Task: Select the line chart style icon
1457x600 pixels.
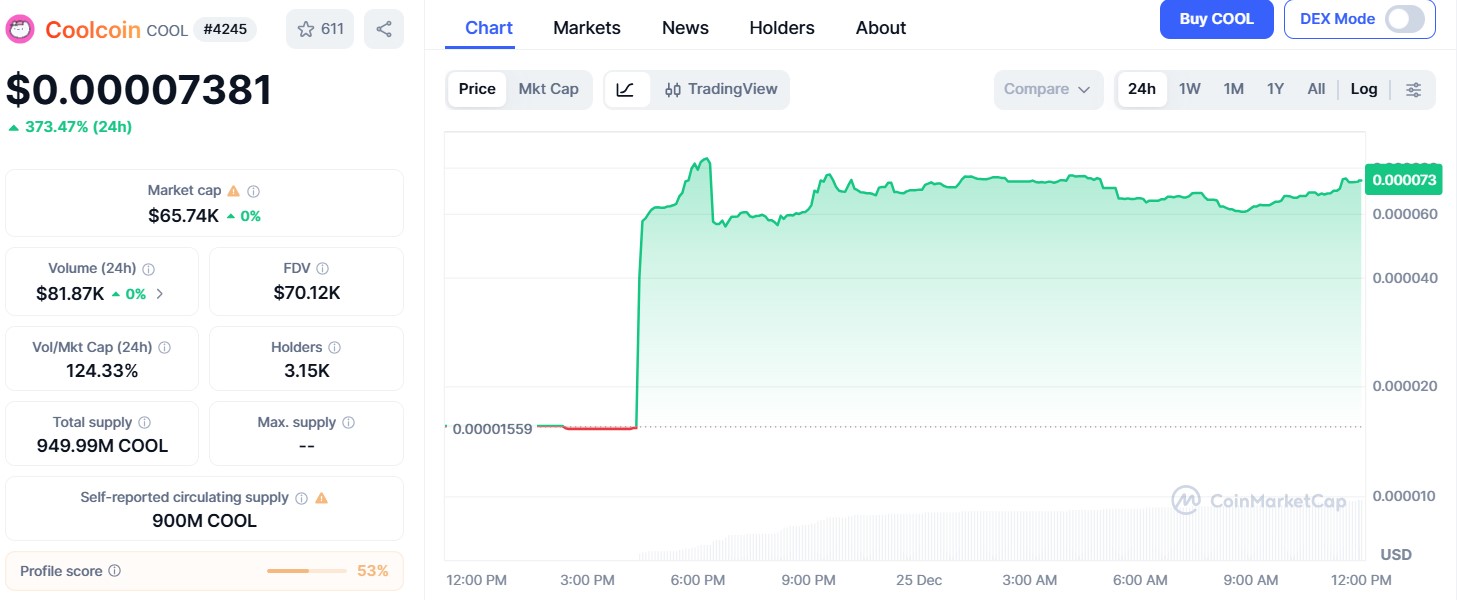Action: point(627,89)
